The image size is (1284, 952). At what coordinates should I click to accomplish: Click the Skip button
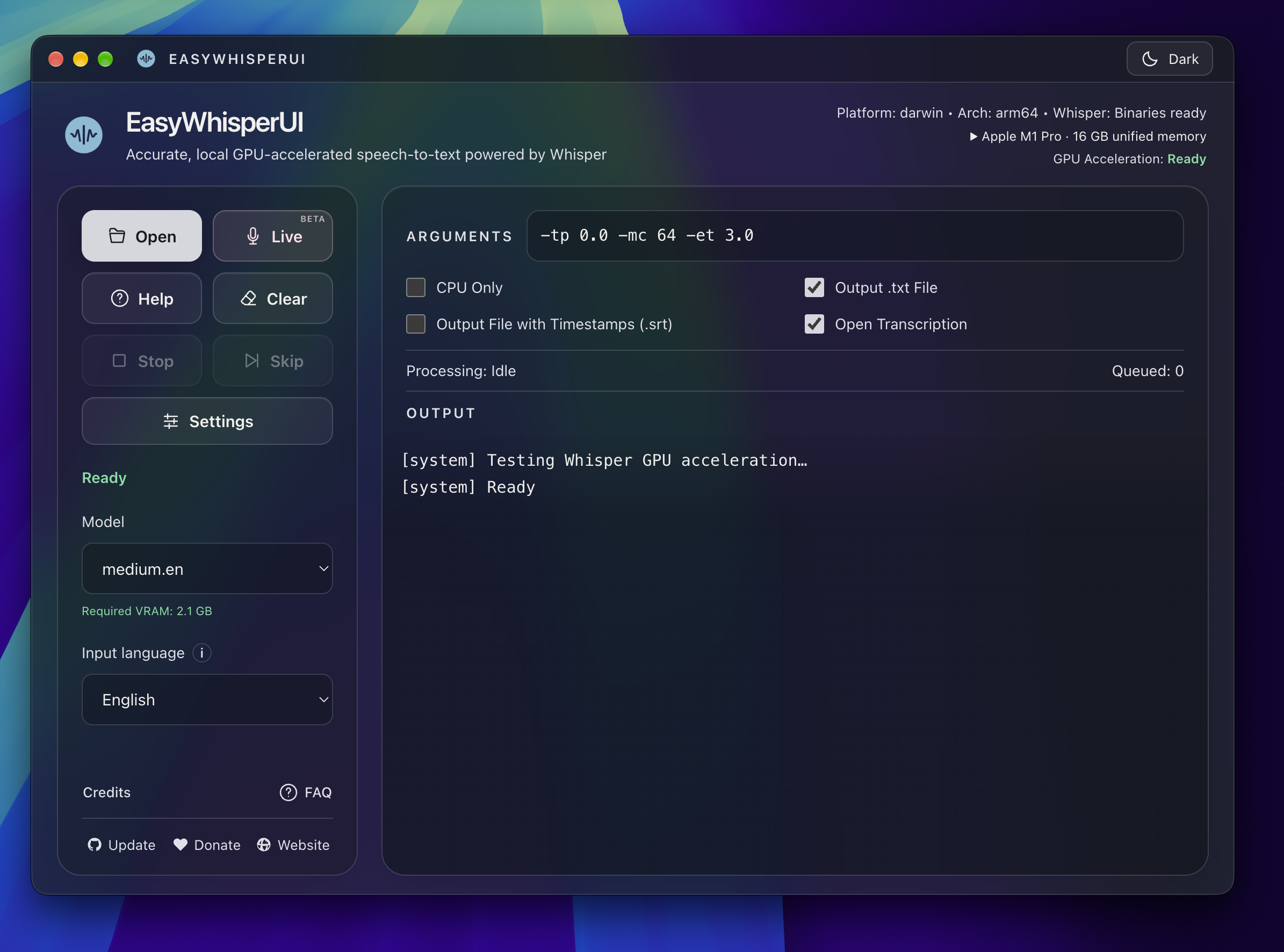(272, 360)
